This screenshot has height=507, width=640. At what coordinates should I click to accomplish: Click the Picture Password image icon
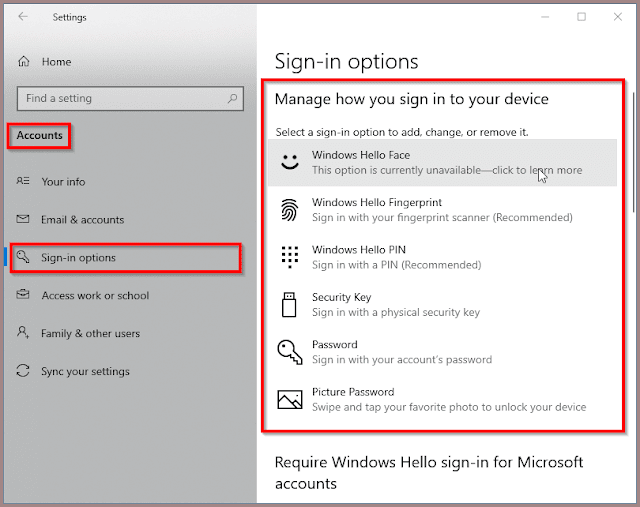pyautogui.click(x=290, y=399)
